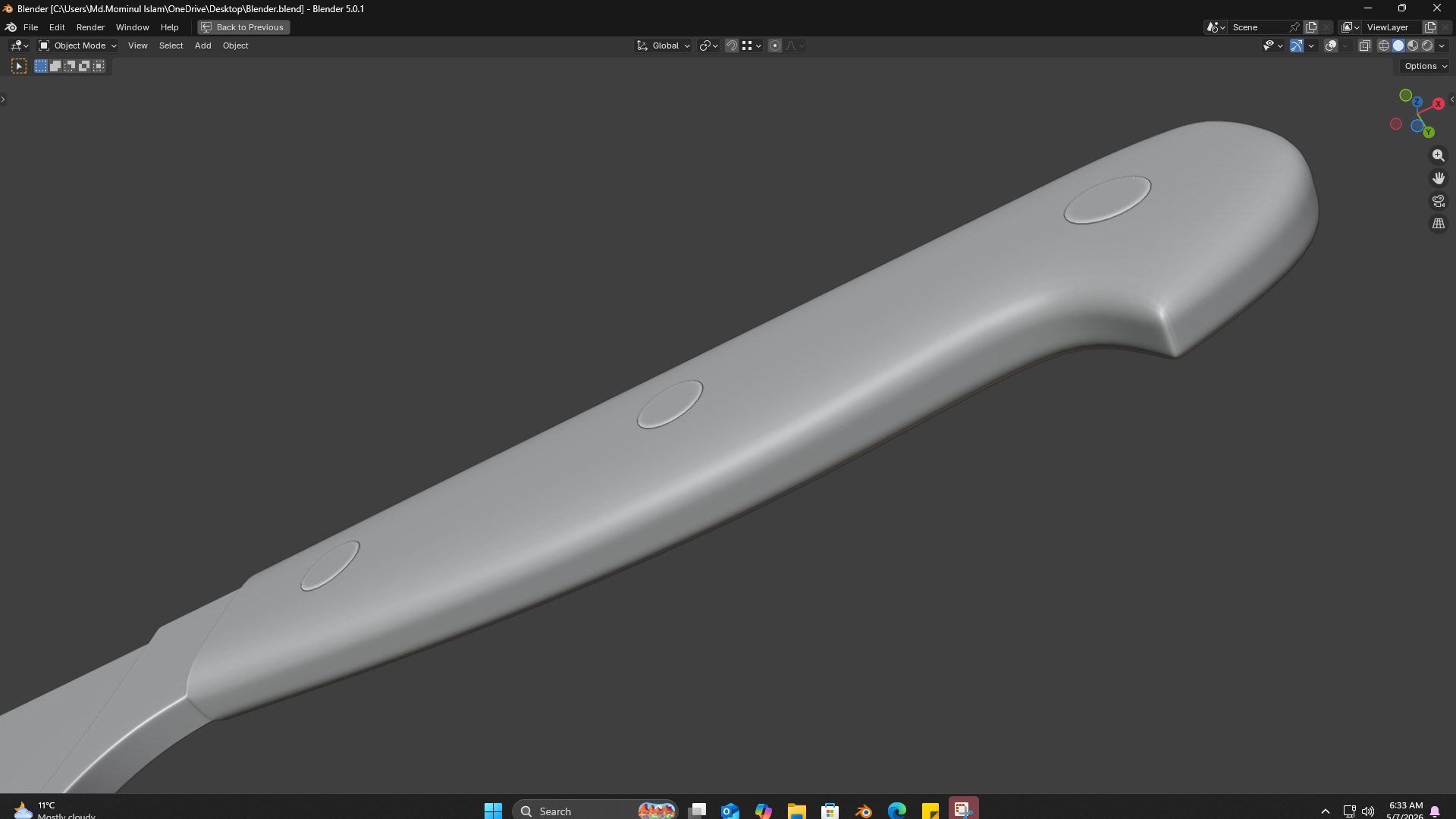This screenshot has height=819, width=1456.
Task: Open File Explorer from the taskbar
Action: click(796, 811)
